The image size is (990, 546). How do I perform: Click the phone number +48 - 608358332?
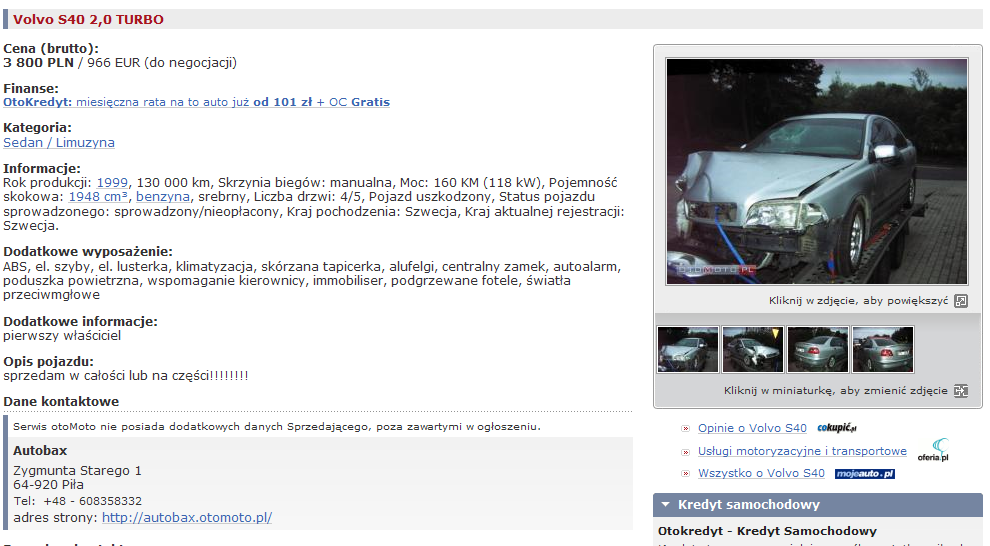(x=93, y=501)
